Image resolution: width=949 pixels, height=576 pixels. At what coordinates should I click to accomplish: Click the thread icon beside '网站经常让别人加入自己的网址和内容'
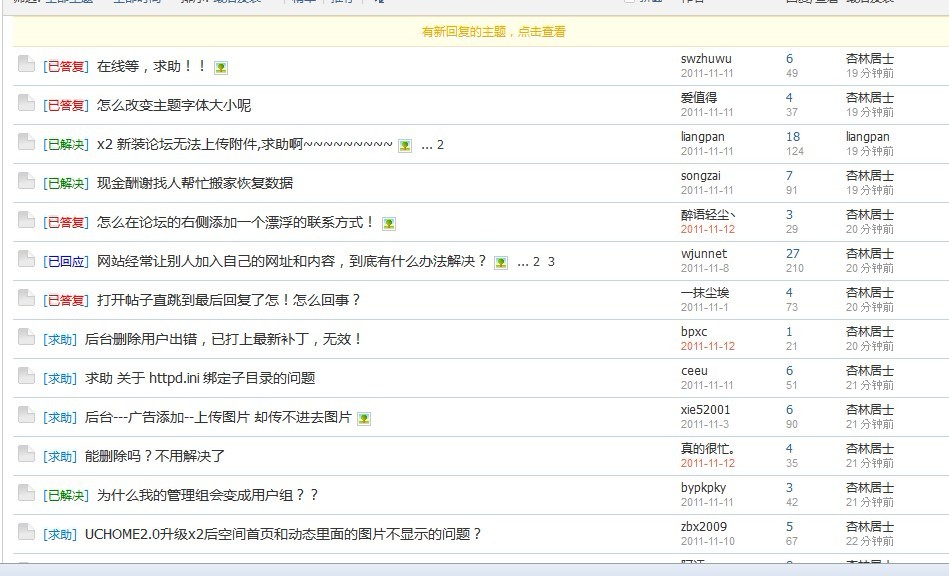pyautogui.click(x=26, y=259)
